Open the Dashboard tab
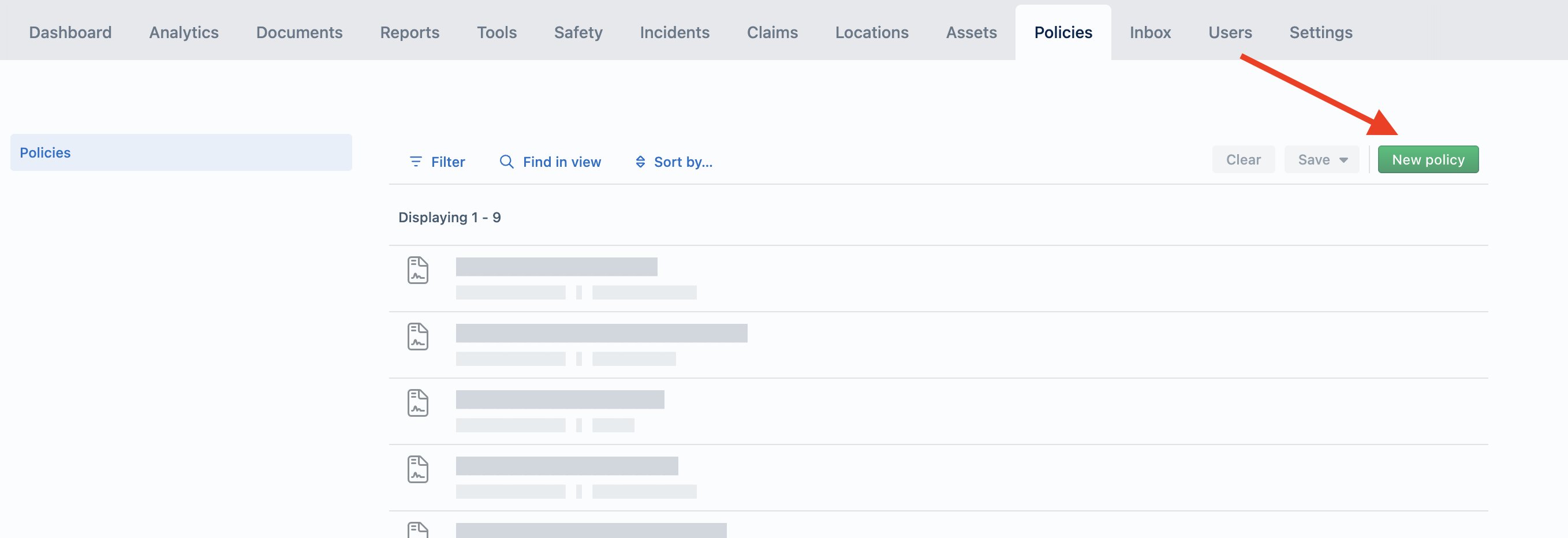 (x=70, y=32)
